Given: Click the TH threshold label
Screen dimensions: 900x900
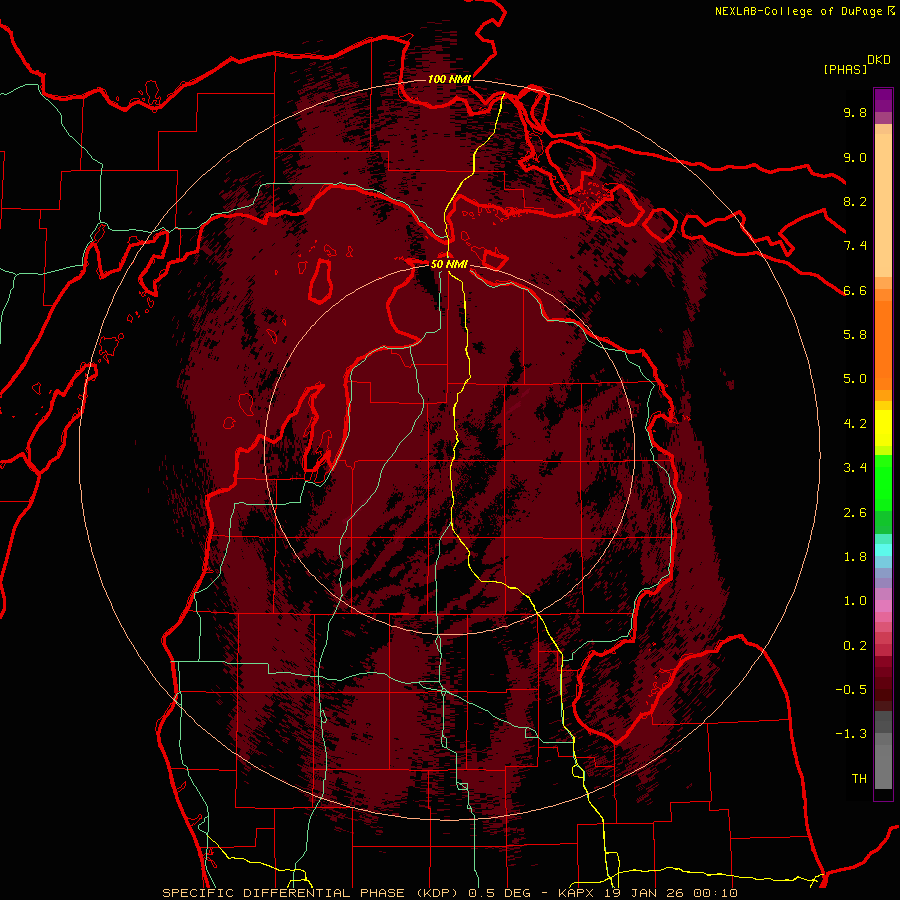Looking at the screenshot, I should click(859, 779).
